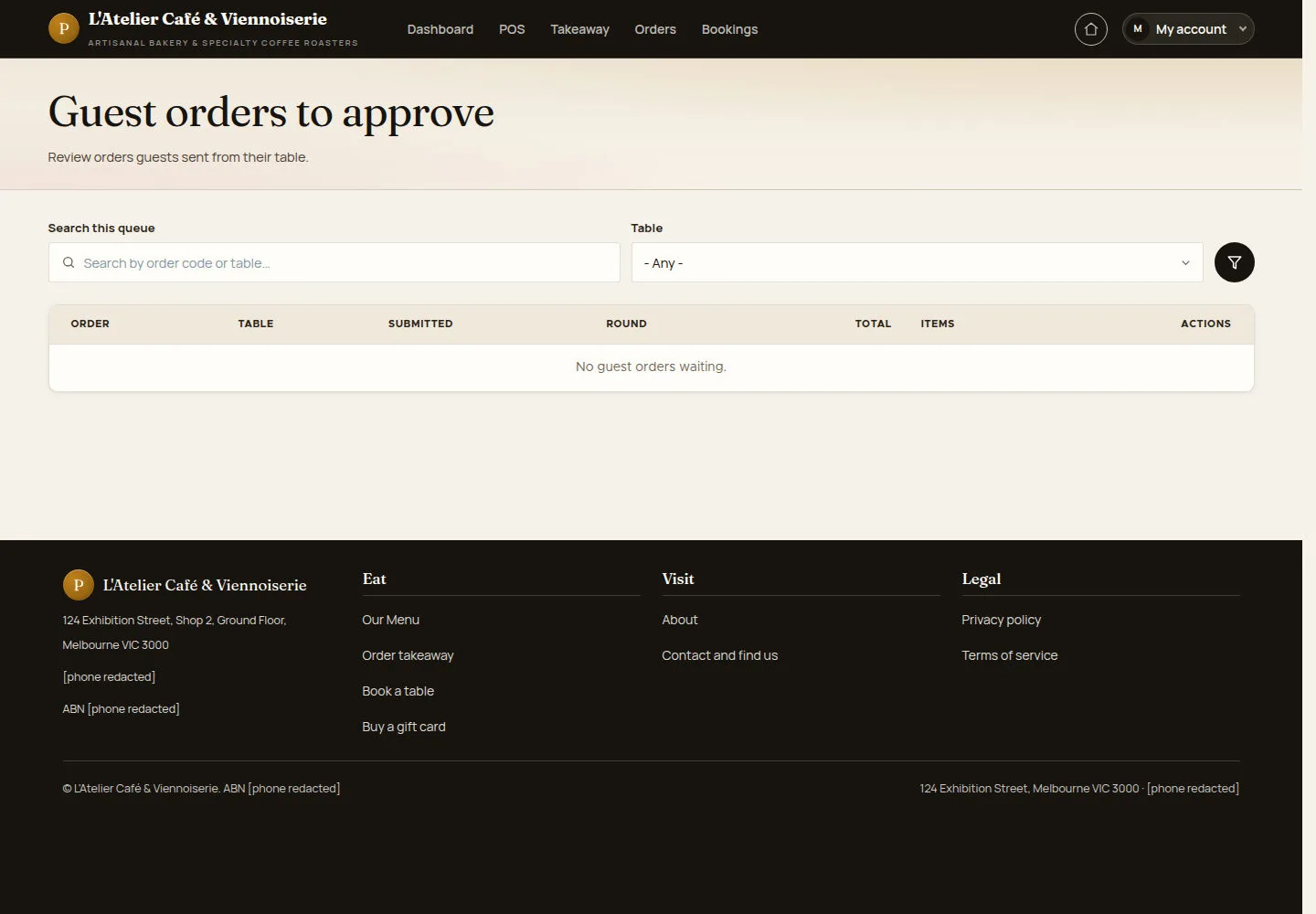Viewport: 1316px width, 914px height.
Task: Open Contact and find us link
Action: [x=719, y=655]
